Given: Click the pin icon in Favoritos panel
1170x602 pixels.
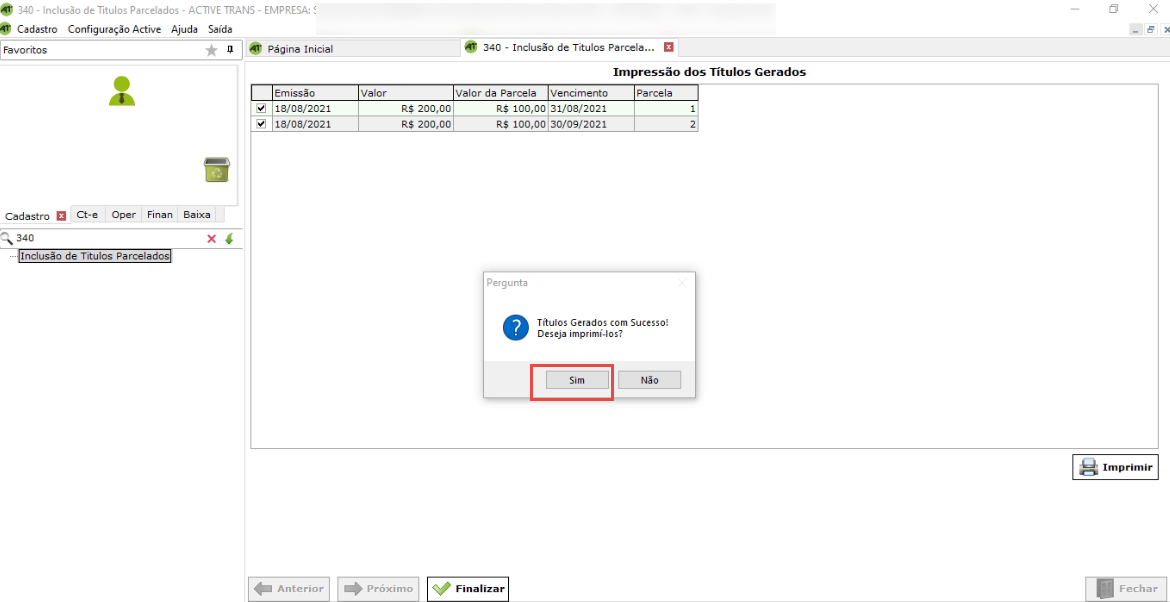Looking at the screenshot, I should click(x=230, y=50).
